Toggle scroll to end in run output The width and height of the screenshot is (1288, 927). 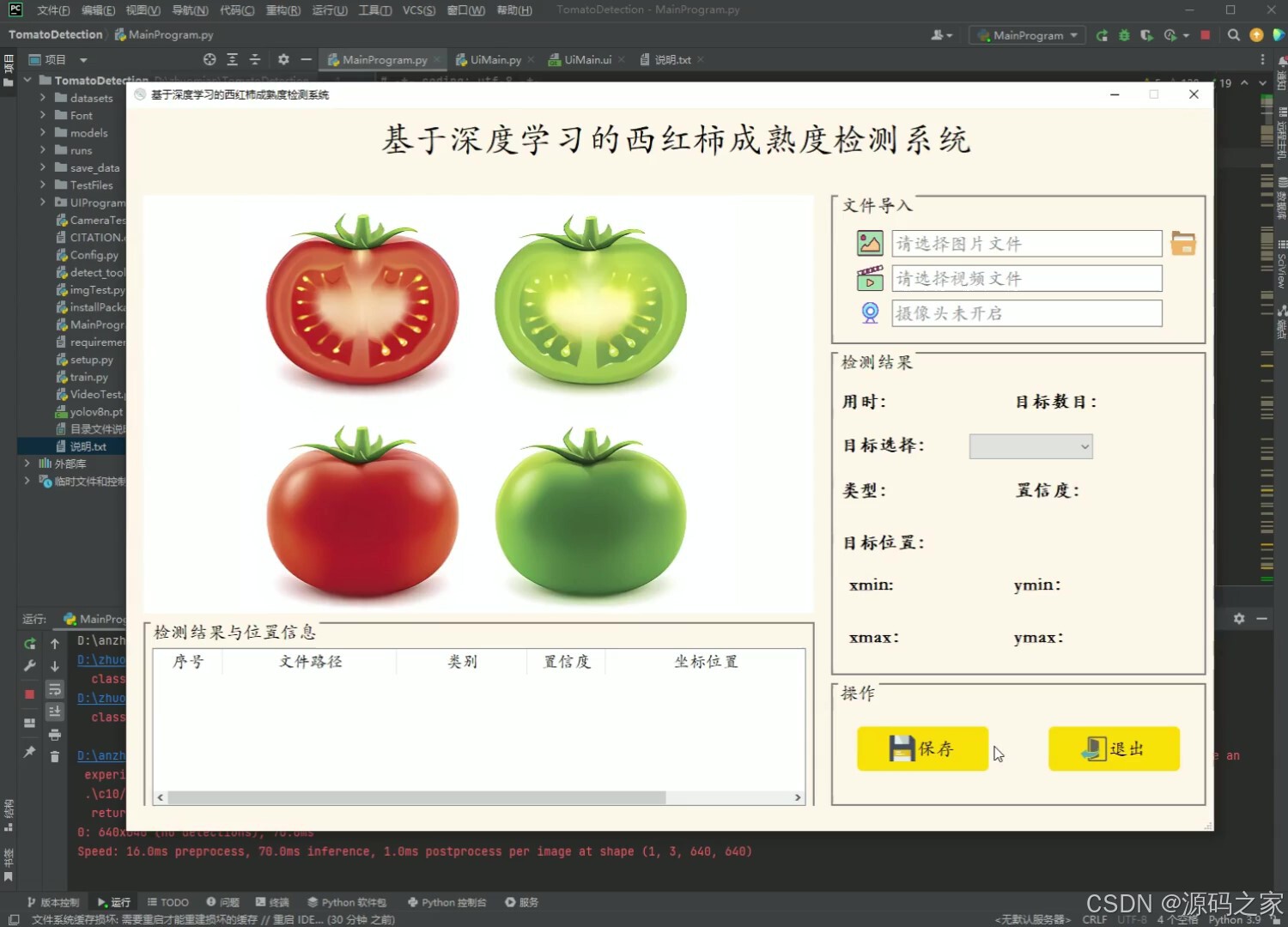54,711
